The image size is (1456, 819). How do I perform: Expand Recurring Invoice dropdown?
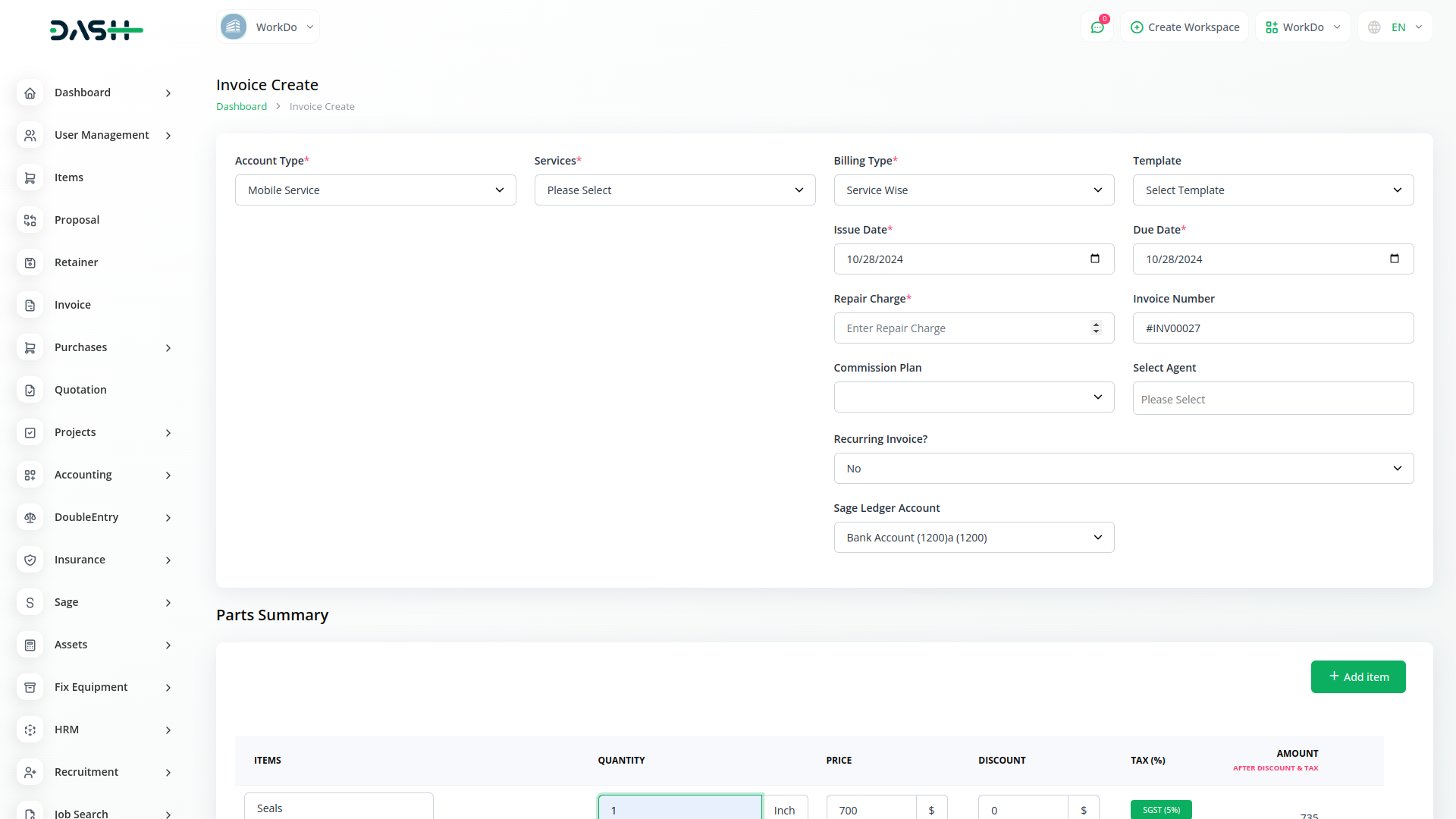coord(1123,469)
